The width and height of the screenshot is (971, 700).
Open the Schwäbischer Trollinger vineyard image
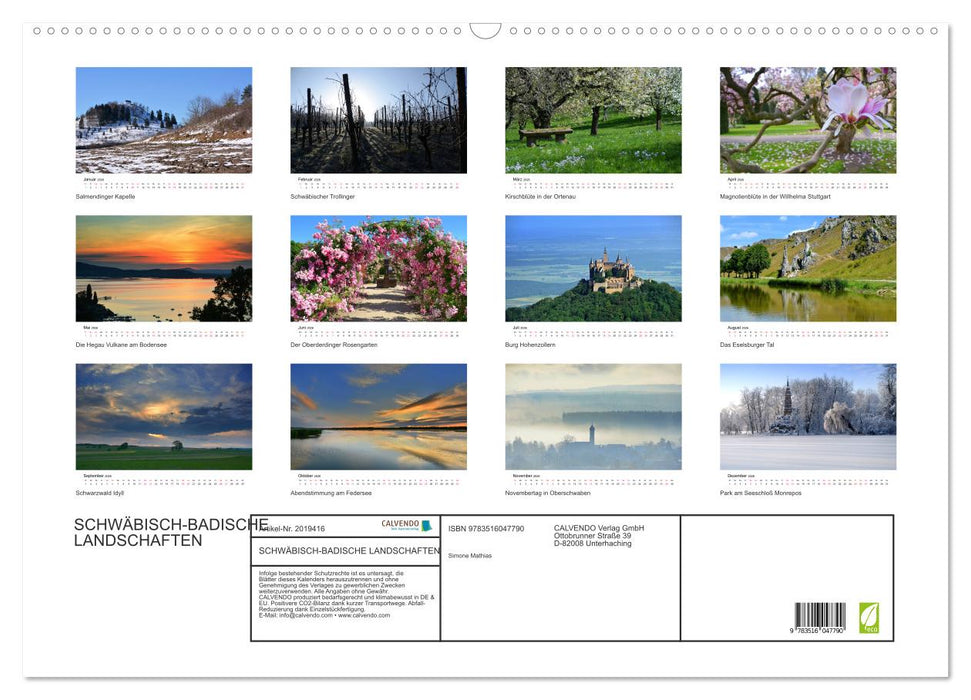pos(377,119)
